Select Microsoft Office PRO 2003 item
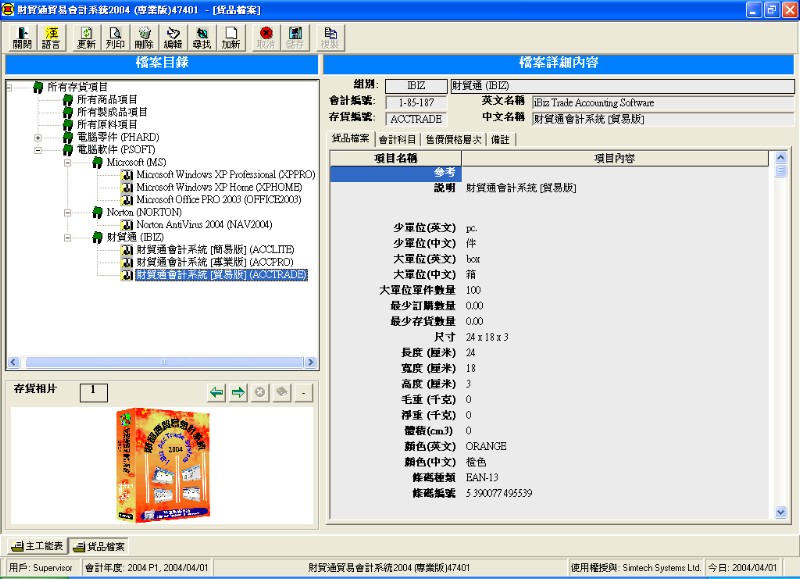Screen dimensions: 800x579 coord(218,199)
